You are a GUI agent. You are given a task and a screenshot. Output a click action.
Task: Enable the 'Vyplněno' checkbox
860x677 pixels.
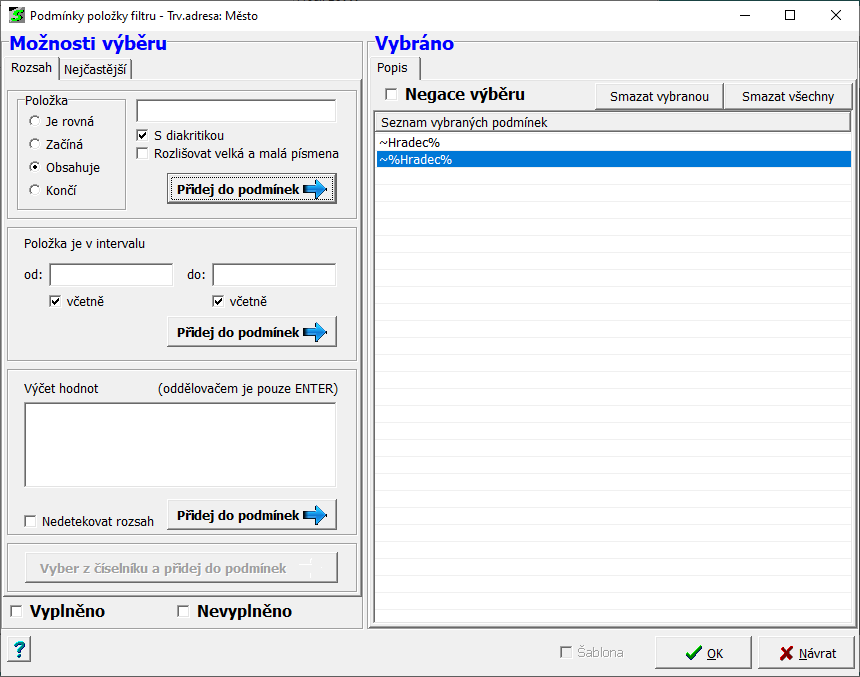pyautogui.click(x=16, y=611)
